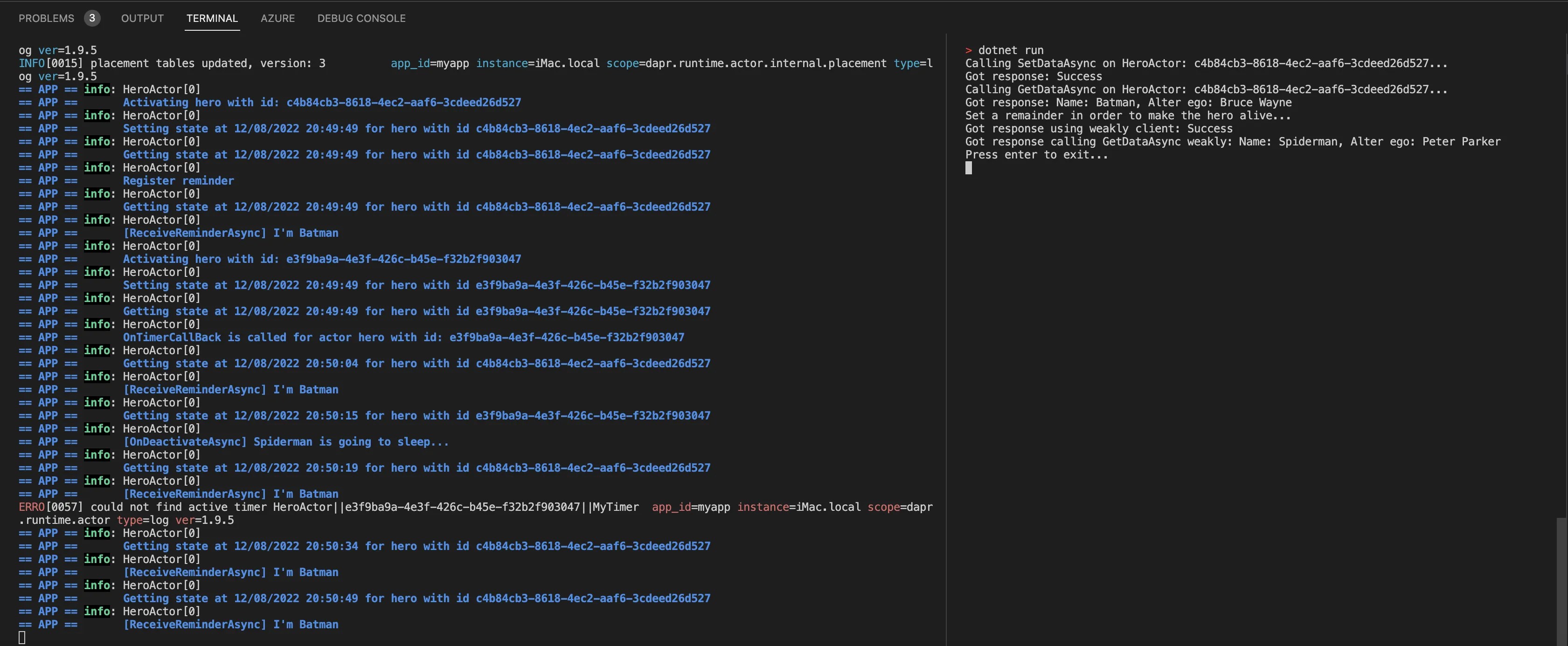Click 'Got response: Success' in right terminal
Viewport: 1568px width, 646px height.
[x=1034, y=76]
